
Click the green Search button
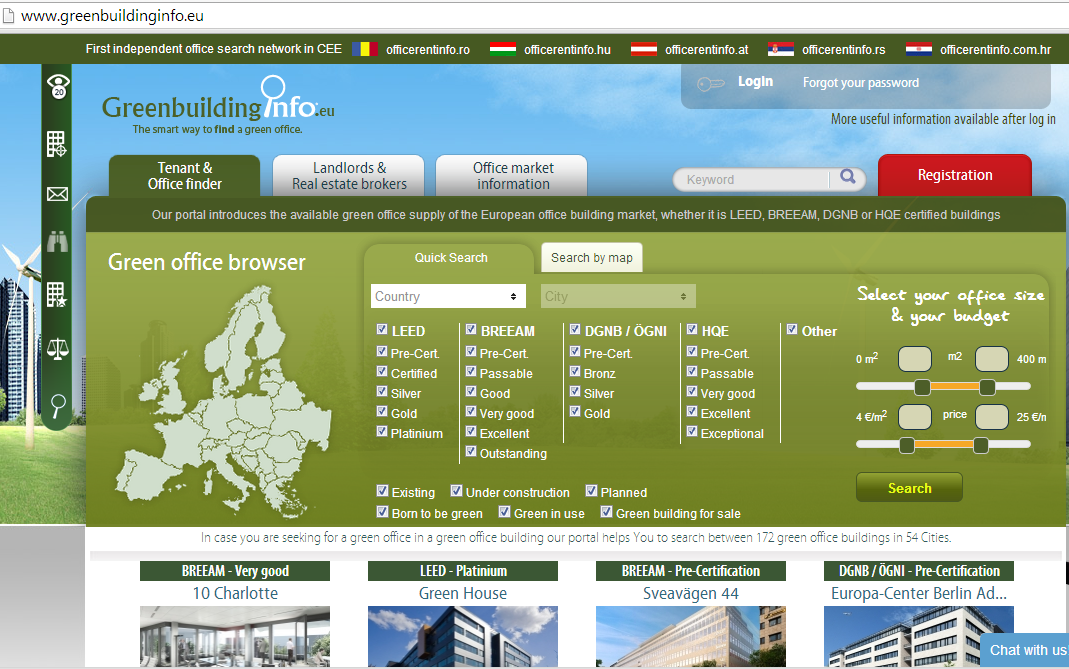tap(909, 488)
